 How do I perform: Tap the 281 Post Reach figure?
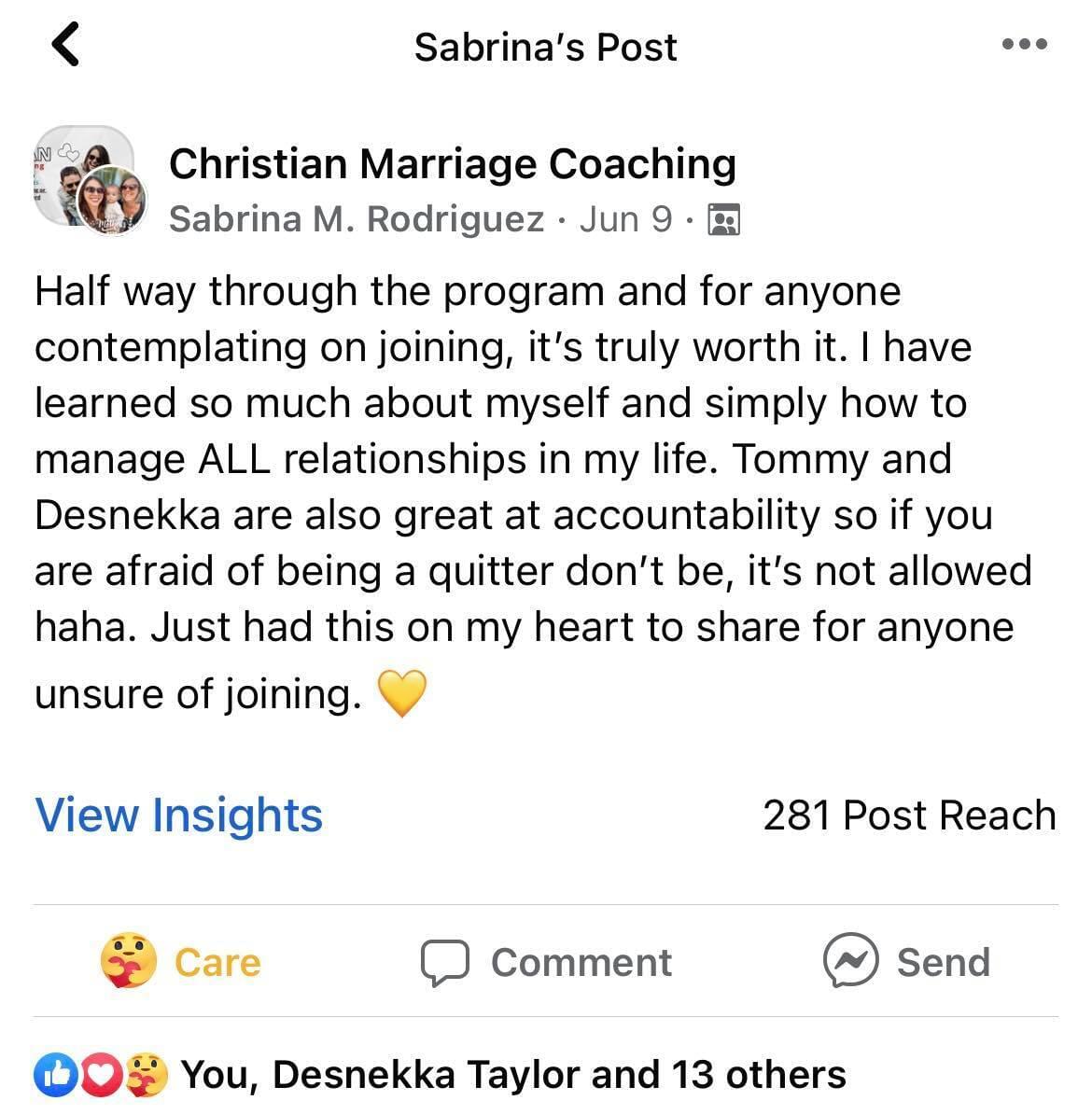908,815
